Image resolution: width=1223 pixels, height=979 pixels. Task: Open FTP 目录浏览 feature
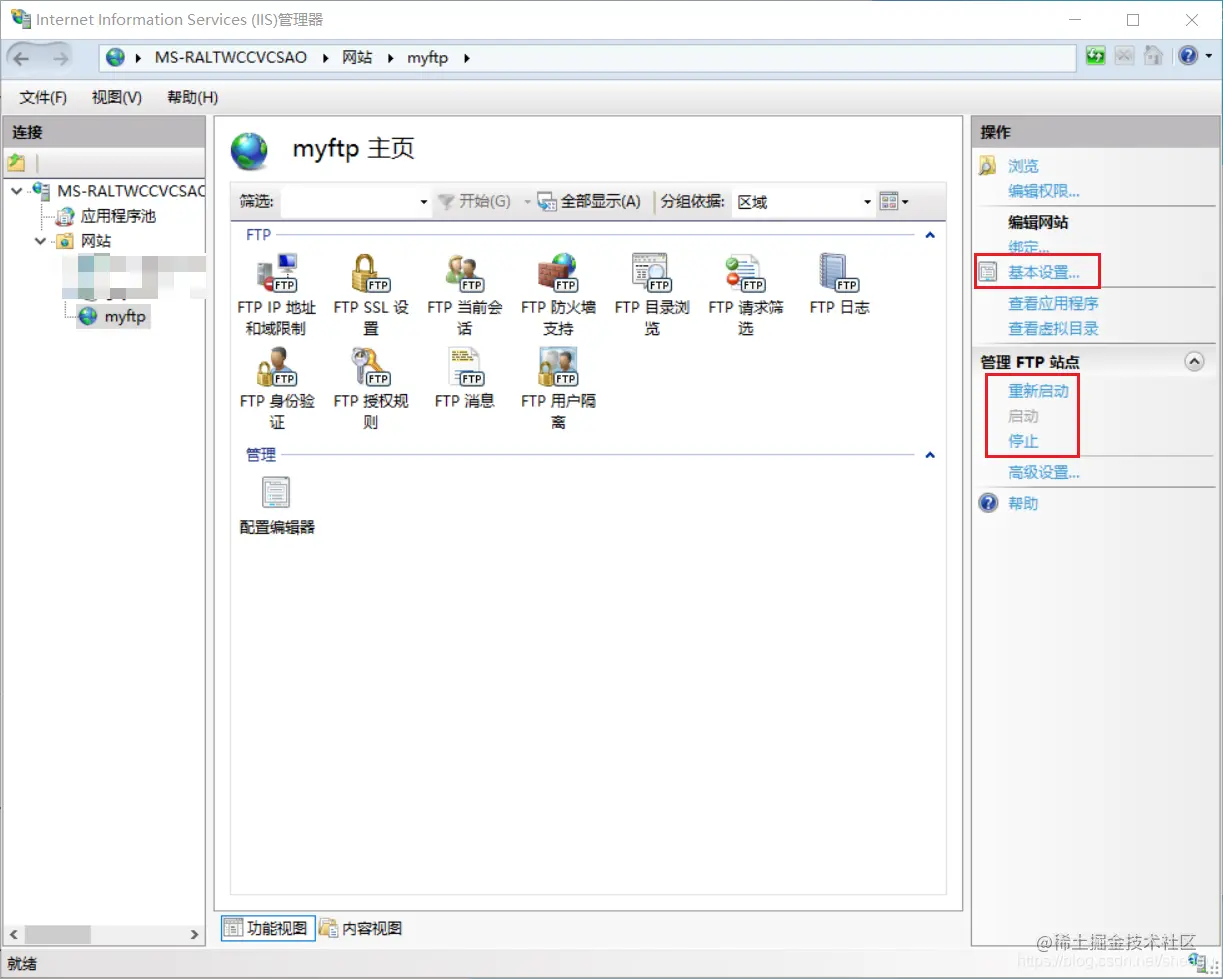(651, 290)
